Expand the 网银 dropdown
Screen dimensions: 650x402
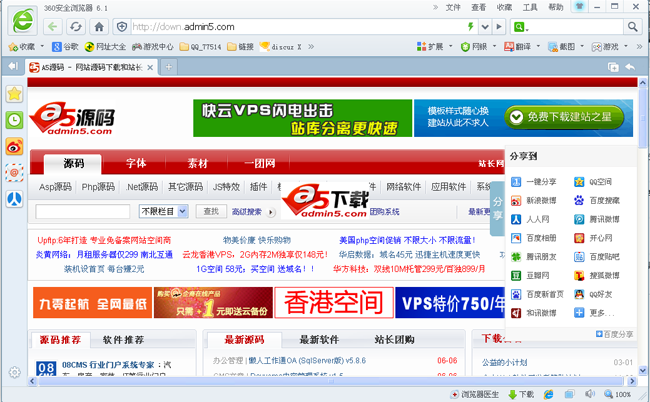(494, 46)
